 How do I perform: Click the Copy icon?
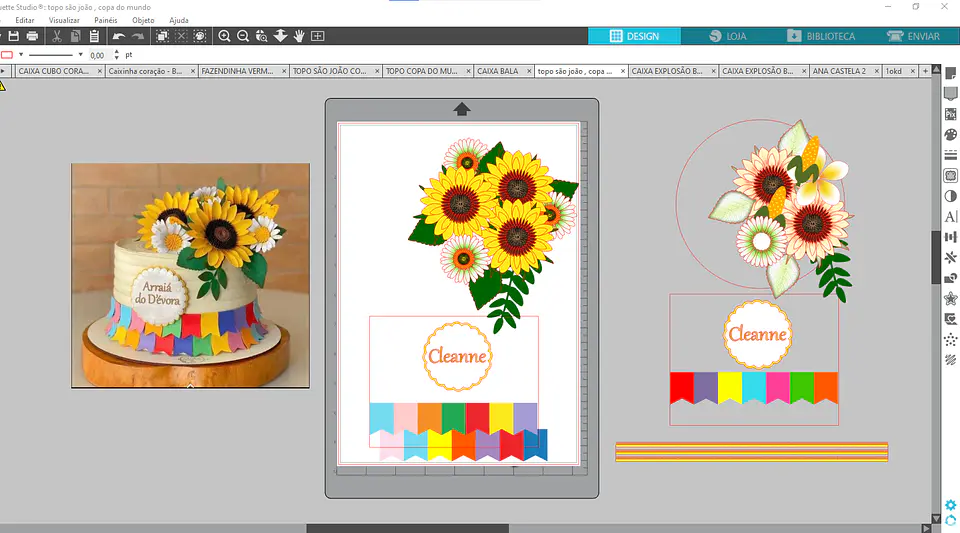(75, 36)
